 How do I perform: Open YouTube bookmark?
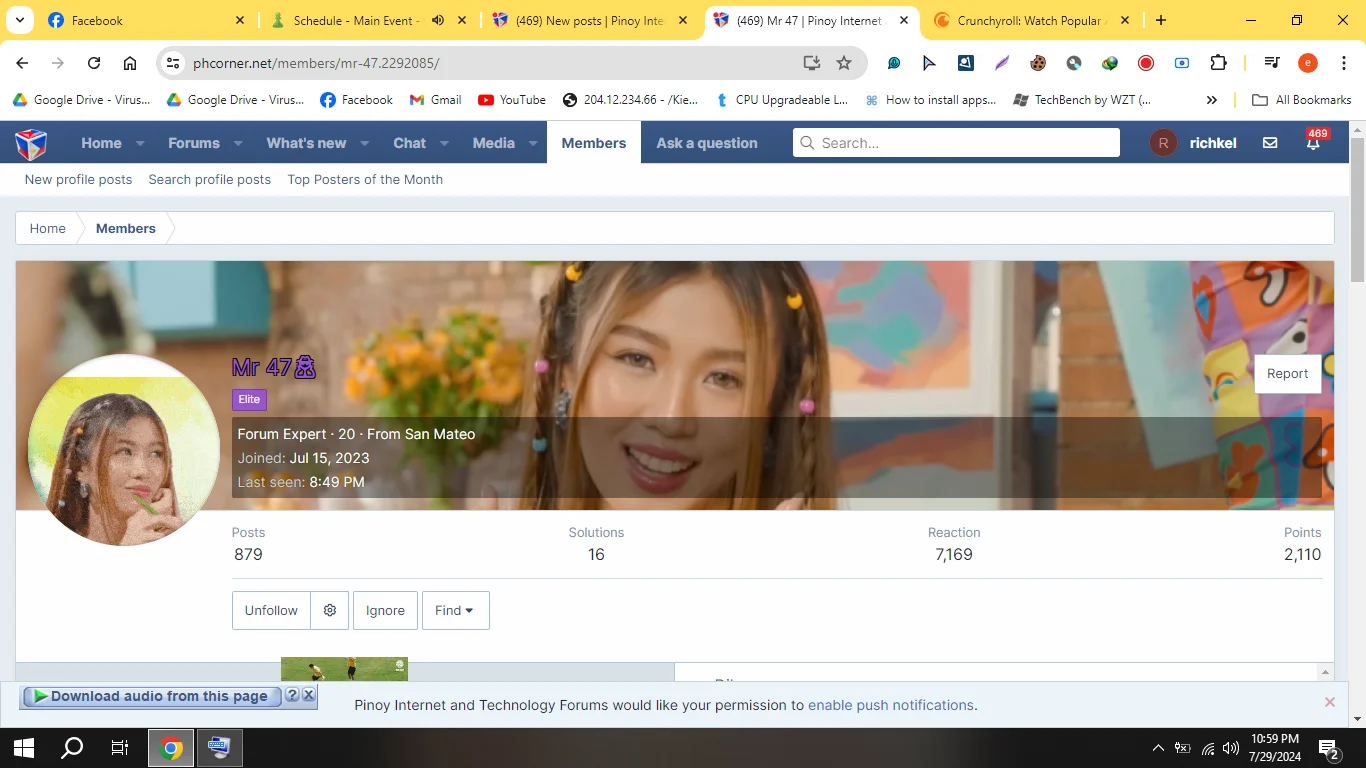point(512,100)
